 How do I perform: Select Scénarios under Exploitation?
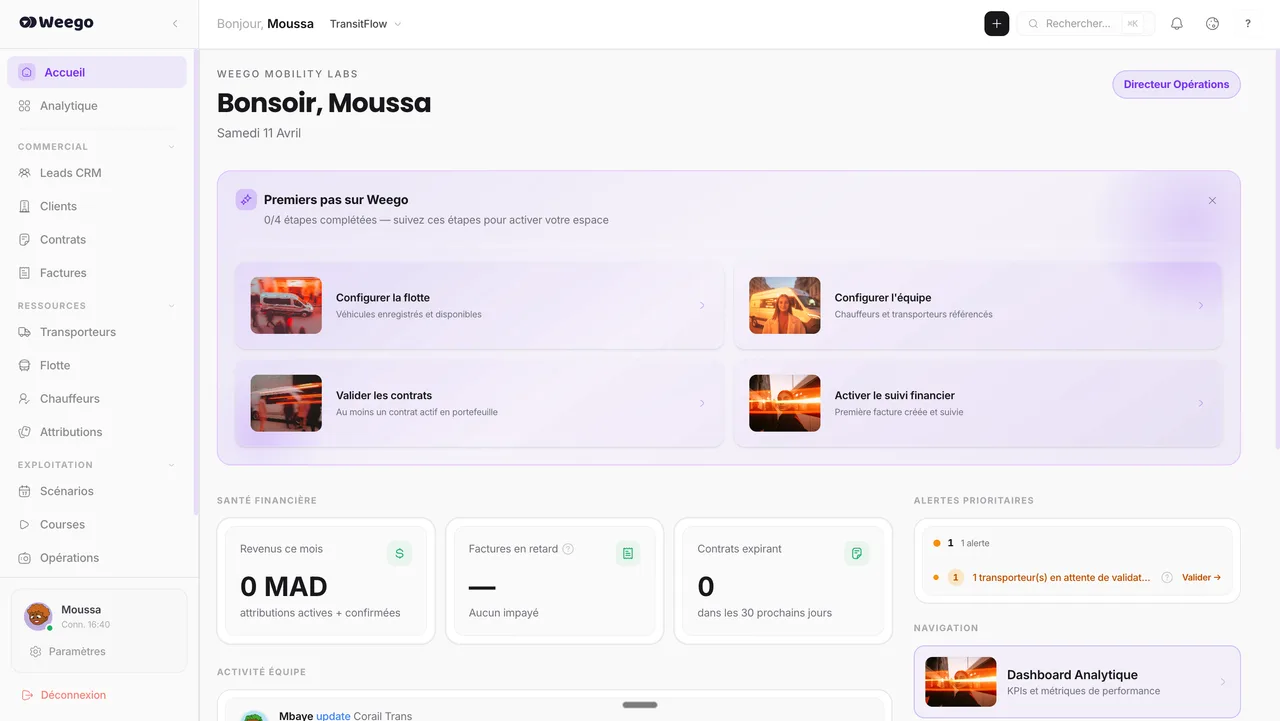coord(67,491)
